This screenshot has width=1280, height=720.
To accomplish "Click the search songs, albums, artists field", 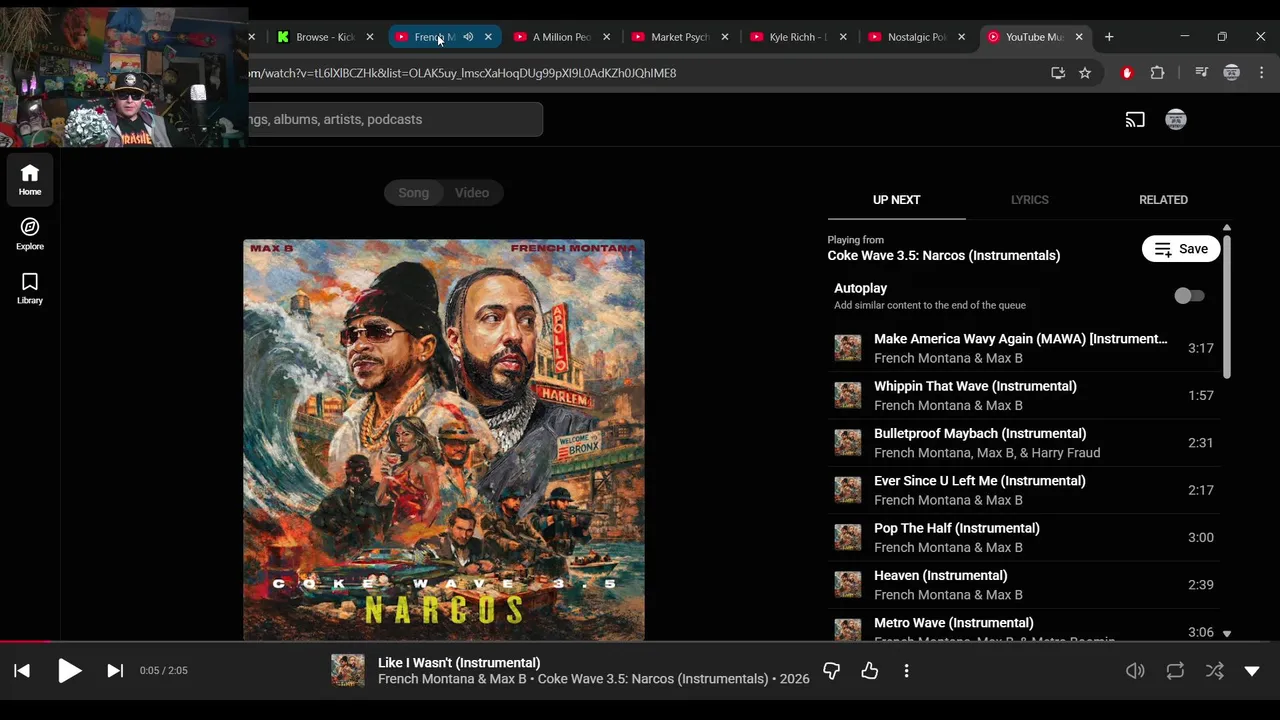I will click(395, 120).
